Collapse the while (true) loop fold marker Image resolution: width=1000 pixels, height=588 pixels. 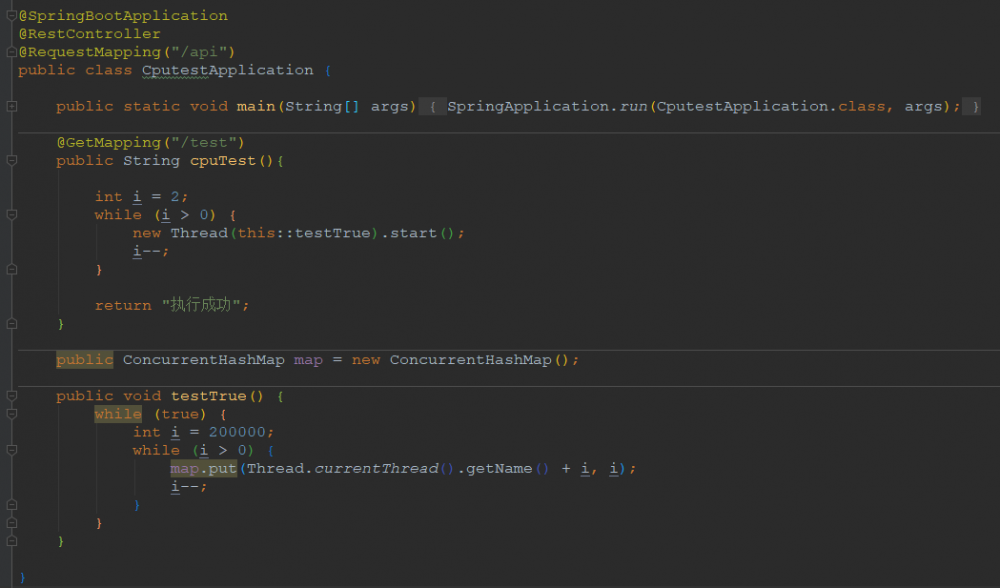[11, 414]
